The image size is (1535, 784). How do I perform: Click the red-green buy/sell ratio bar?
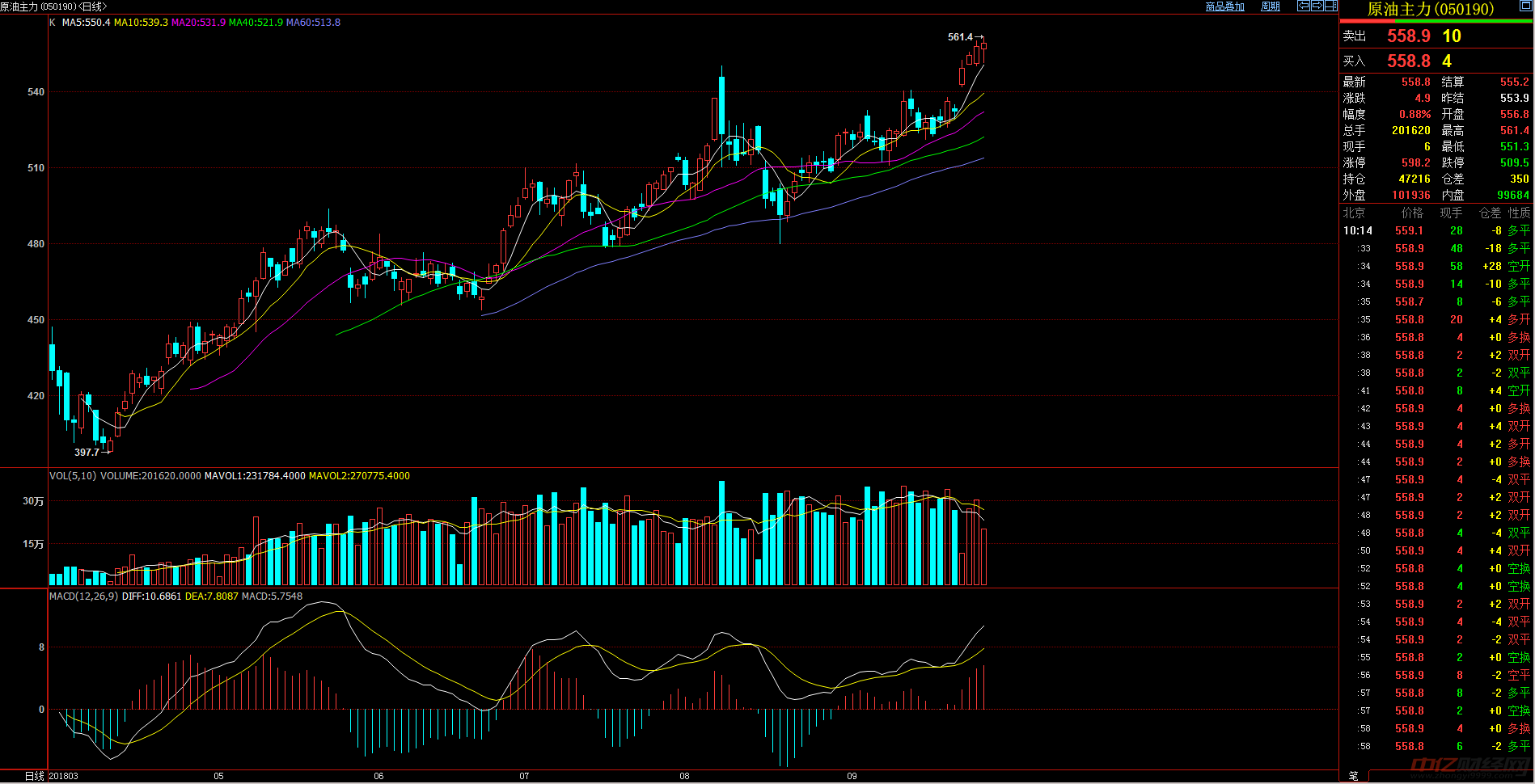pyautogui.click(x=1436, y=21)
